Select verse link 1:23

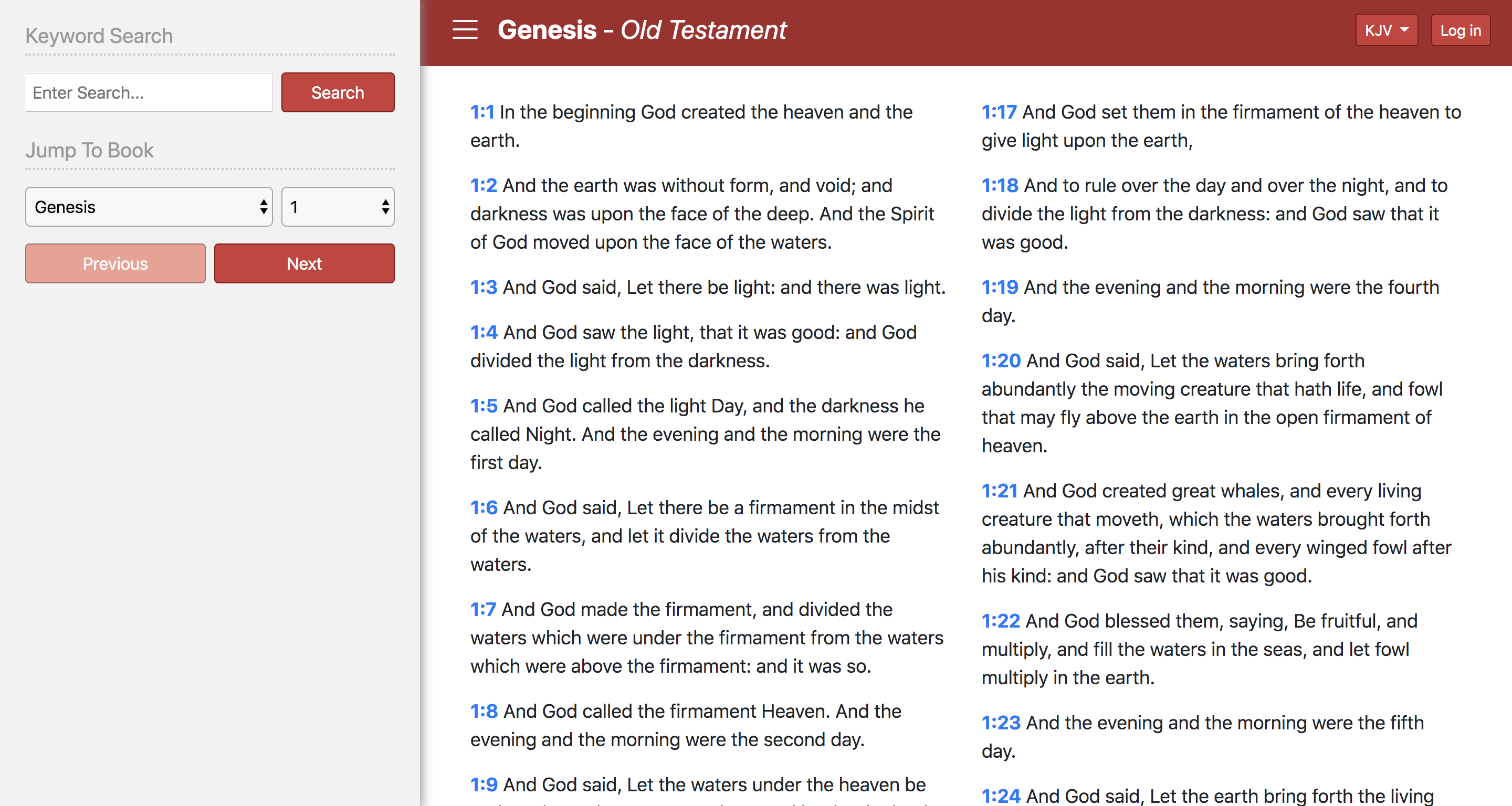[x=1001, y=723]
